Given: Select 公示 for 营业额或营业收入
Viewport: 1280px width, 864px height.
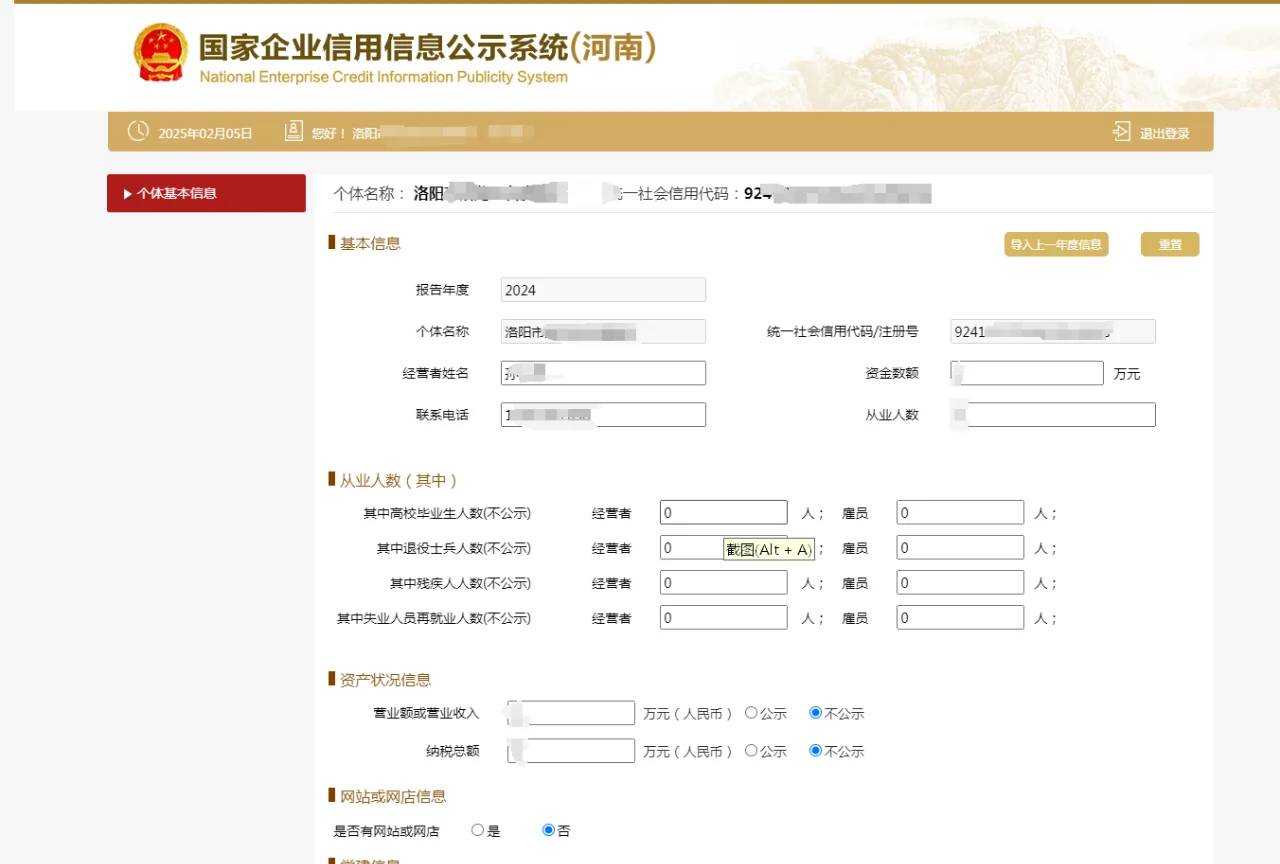Looking at the screenshot, I should pos(751,713).
